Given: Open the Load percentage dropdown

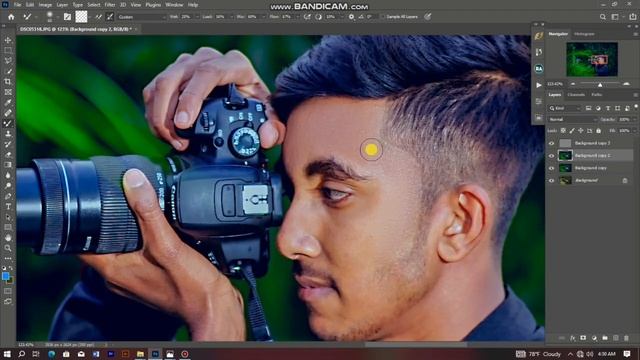Looking at the screenshot, I should point(231,17).
